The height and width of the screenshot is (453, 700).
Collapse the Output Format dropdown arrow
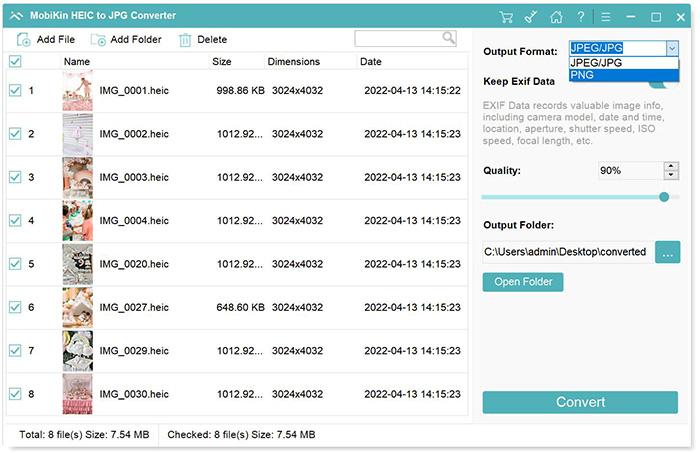coord(671,49)
